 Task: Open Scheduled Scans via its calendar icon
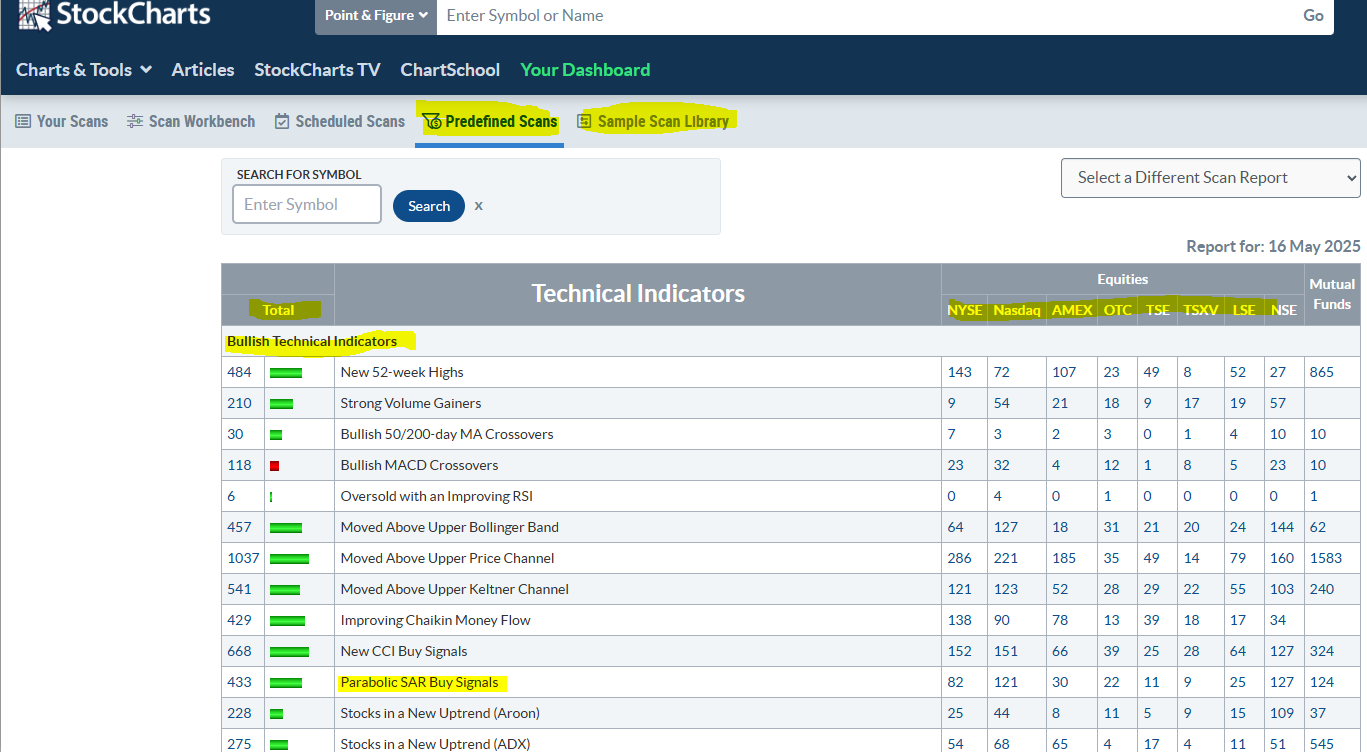tap(282, 121)
